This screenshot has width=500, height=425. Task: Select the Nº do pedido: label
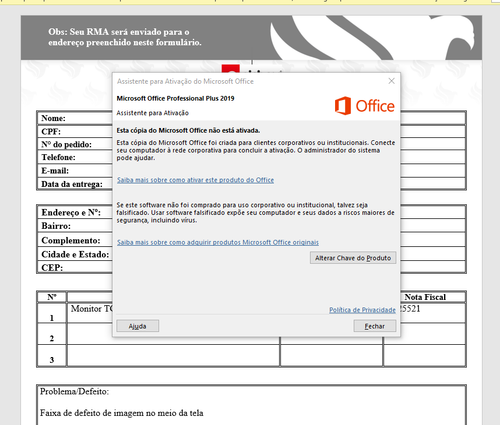[x=66, y=144]
